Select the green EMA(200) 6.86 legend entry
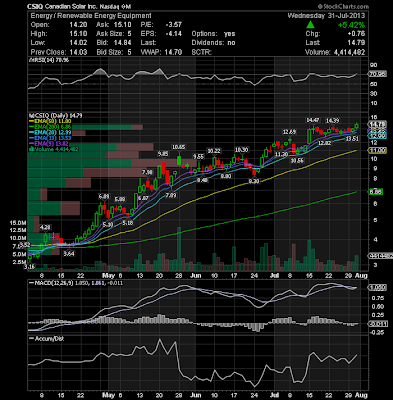This screenshot has height=400, width=393. (50, 127)
